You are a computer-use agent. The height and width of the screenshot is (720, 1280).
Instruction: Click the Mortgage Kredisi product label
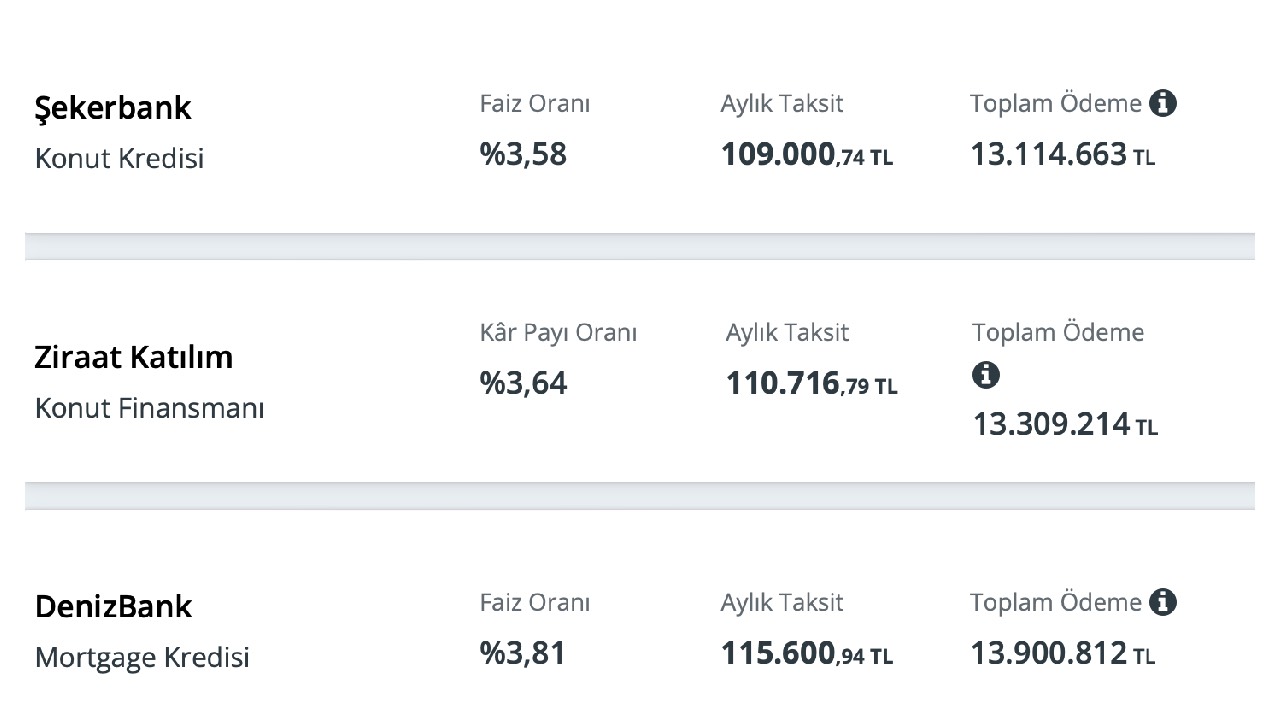pos(142,658)
